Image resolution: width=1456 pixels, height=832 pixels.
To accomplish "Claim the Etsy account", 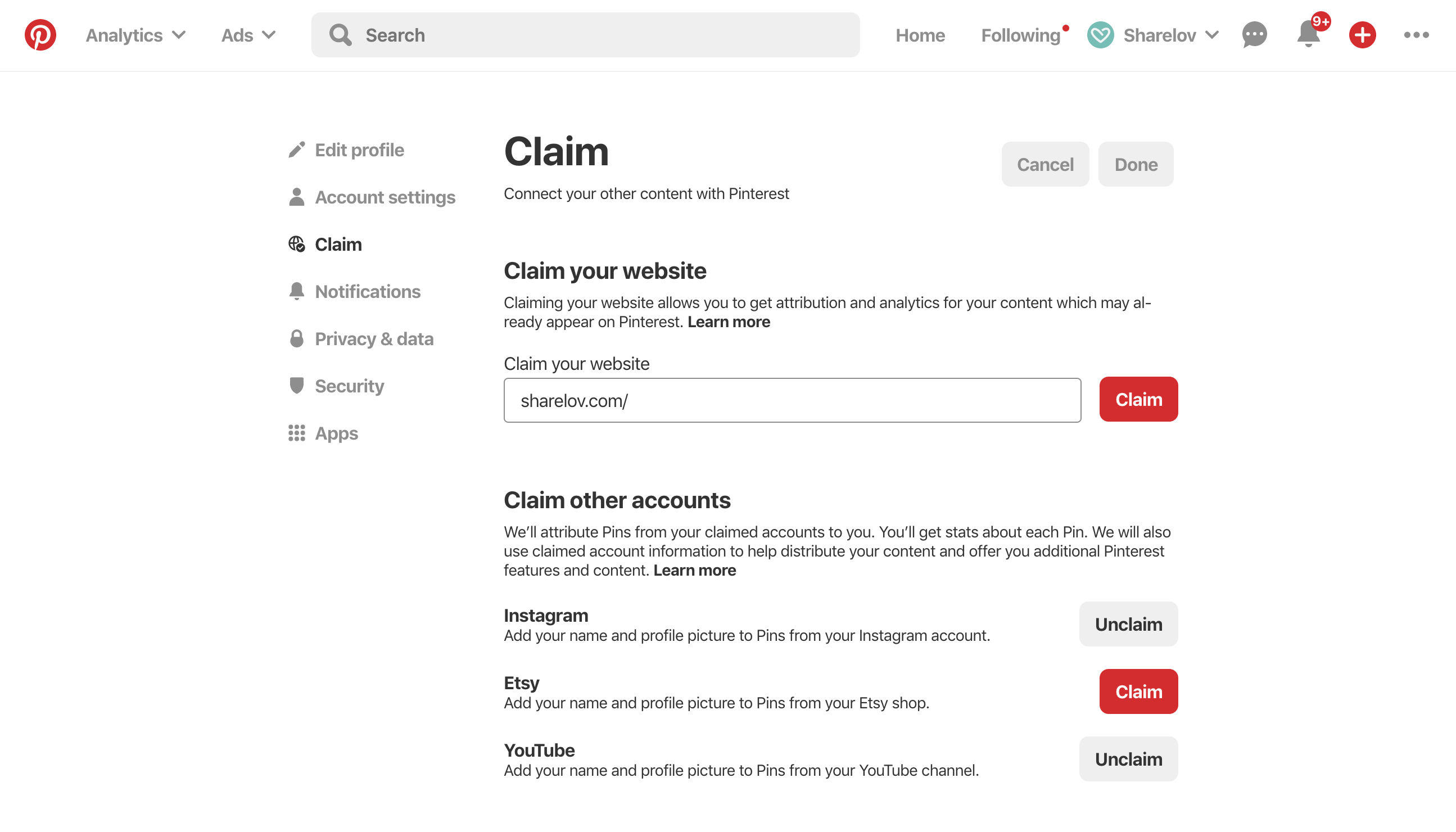I will (1138, 691).
